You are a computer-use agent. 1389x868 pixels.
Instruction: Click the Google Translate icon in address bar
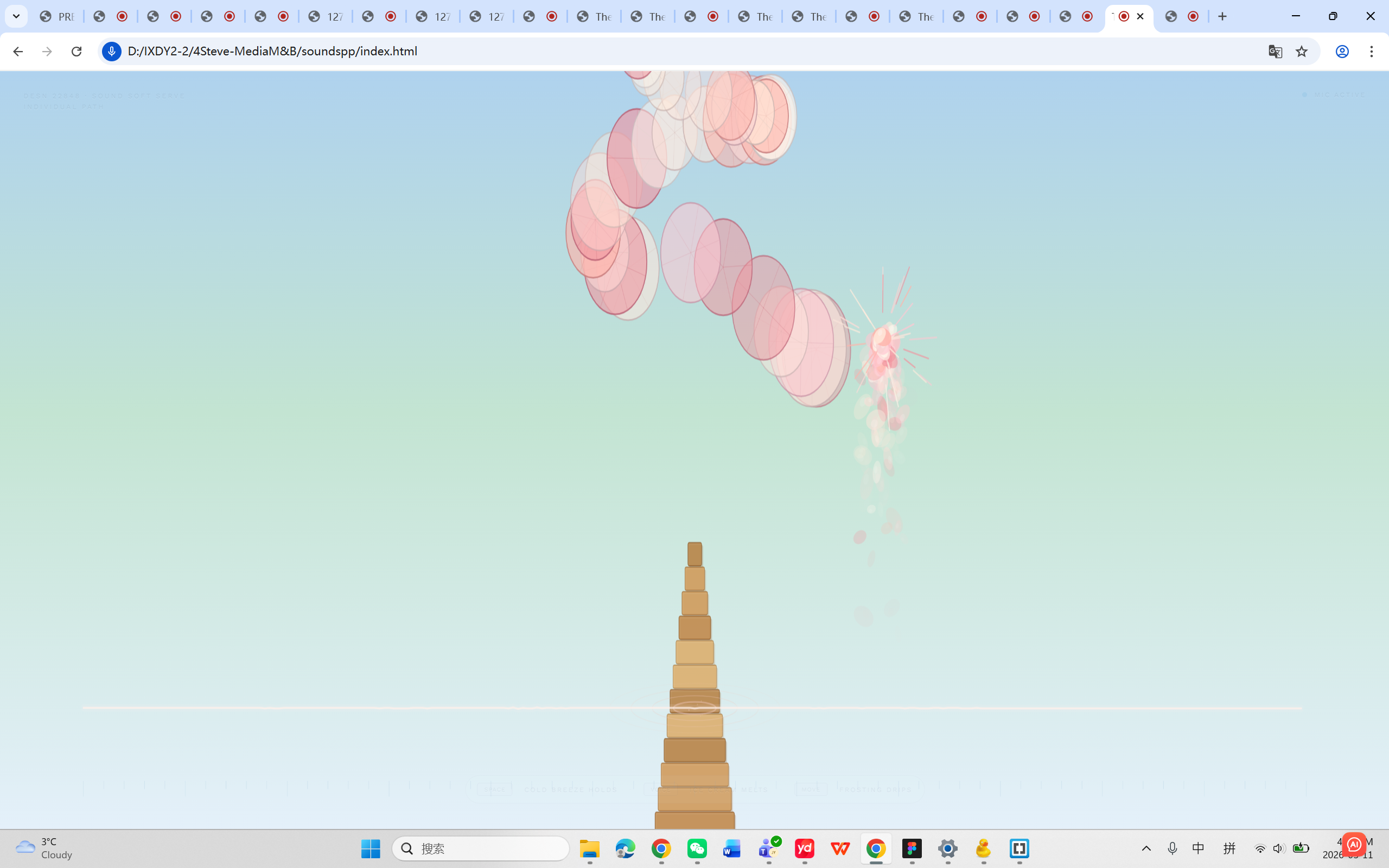tap(1275, 51)
